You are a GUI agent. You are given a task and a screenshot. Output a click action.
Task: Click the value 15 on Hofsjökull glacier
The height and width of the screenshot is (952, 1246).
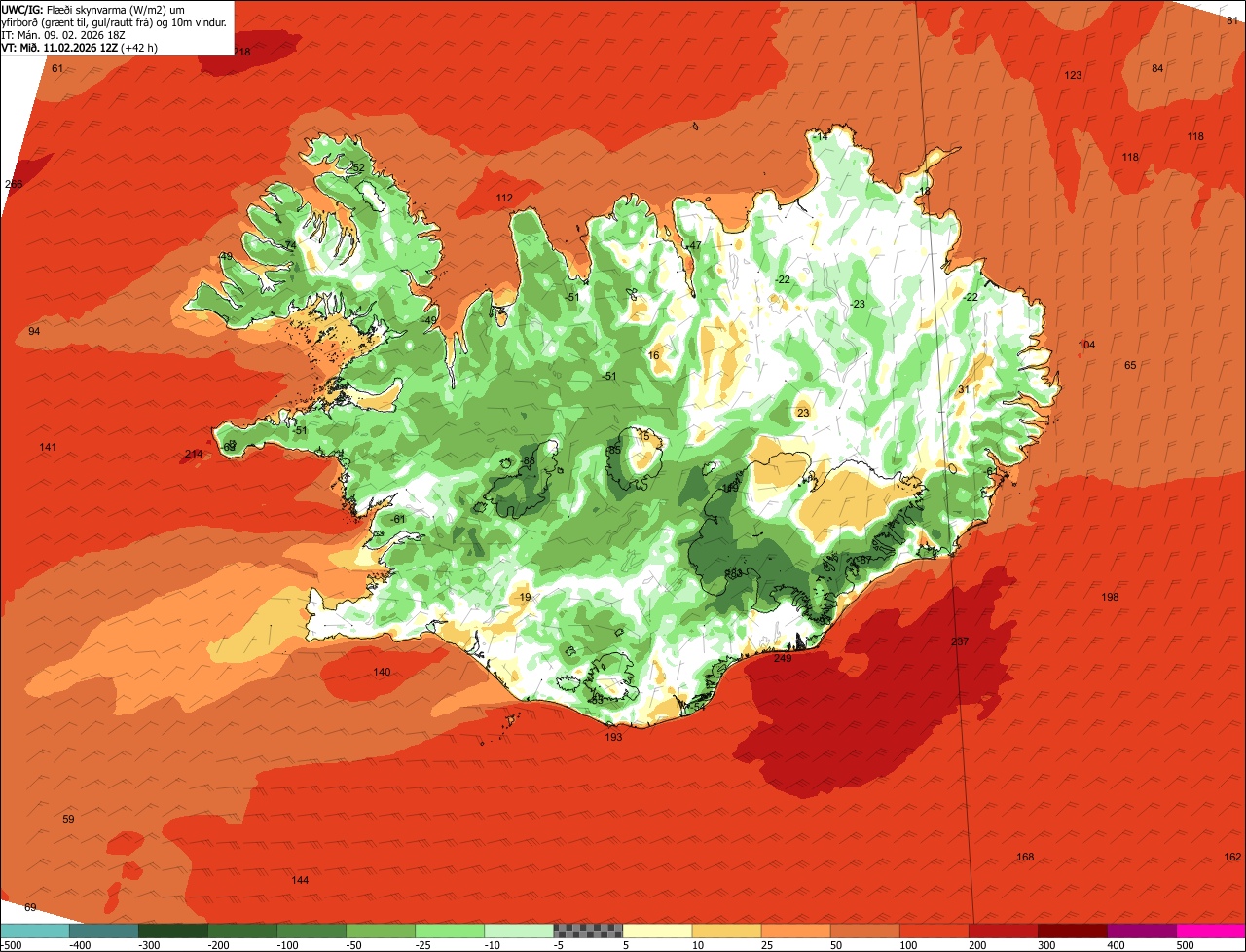click(642, 436)
